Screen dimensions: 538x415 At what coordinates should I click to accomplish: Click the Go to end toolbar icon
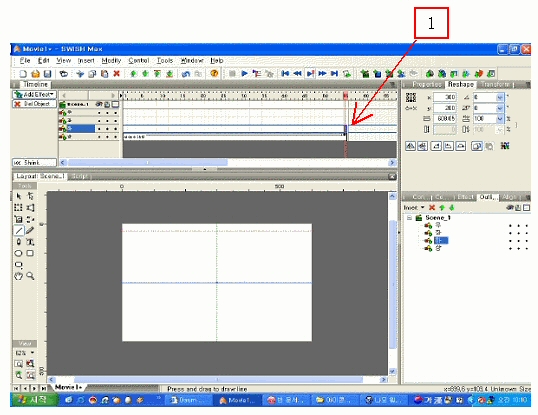335,74
